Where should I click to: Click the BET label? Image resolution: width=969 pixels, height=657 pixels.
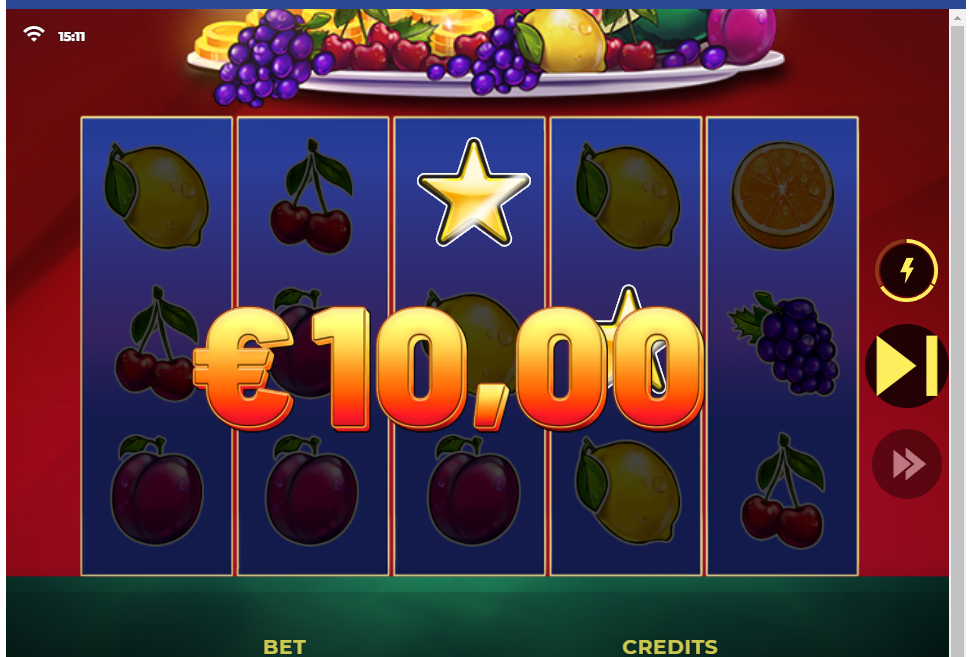click(284, 647)
